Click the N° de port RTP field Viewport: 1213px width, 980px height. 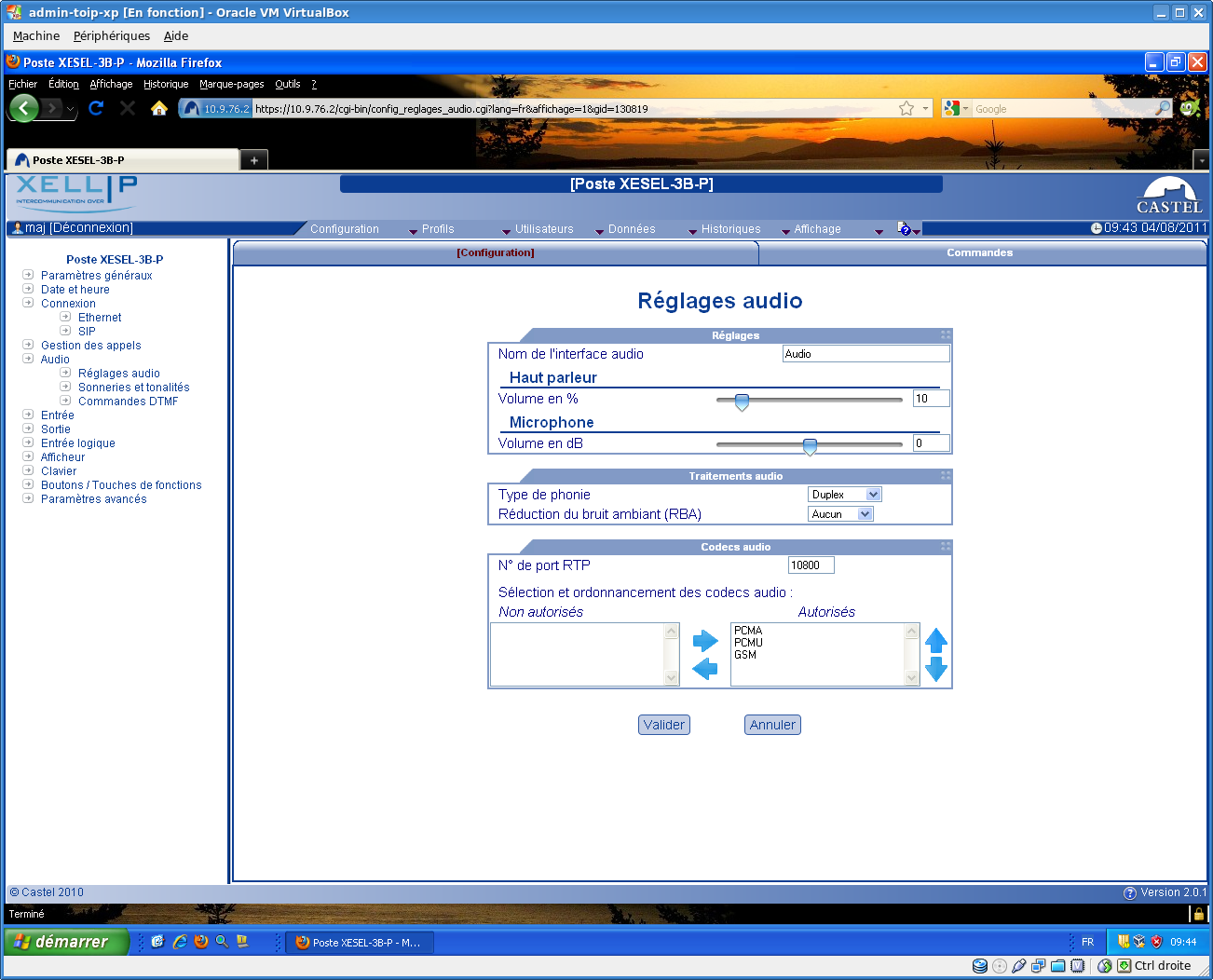(811, 565)
